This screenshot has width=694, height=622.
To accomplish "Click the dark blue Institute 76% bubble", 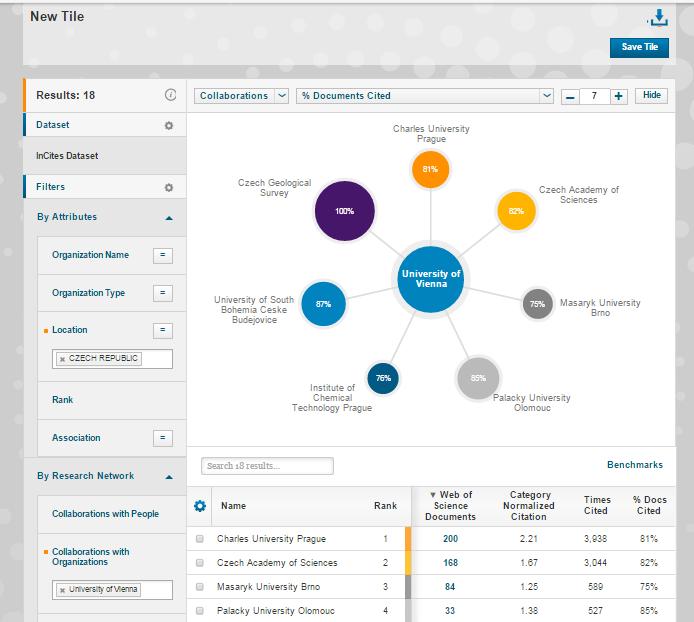I will pyautogui.click(x=383, y=378).
